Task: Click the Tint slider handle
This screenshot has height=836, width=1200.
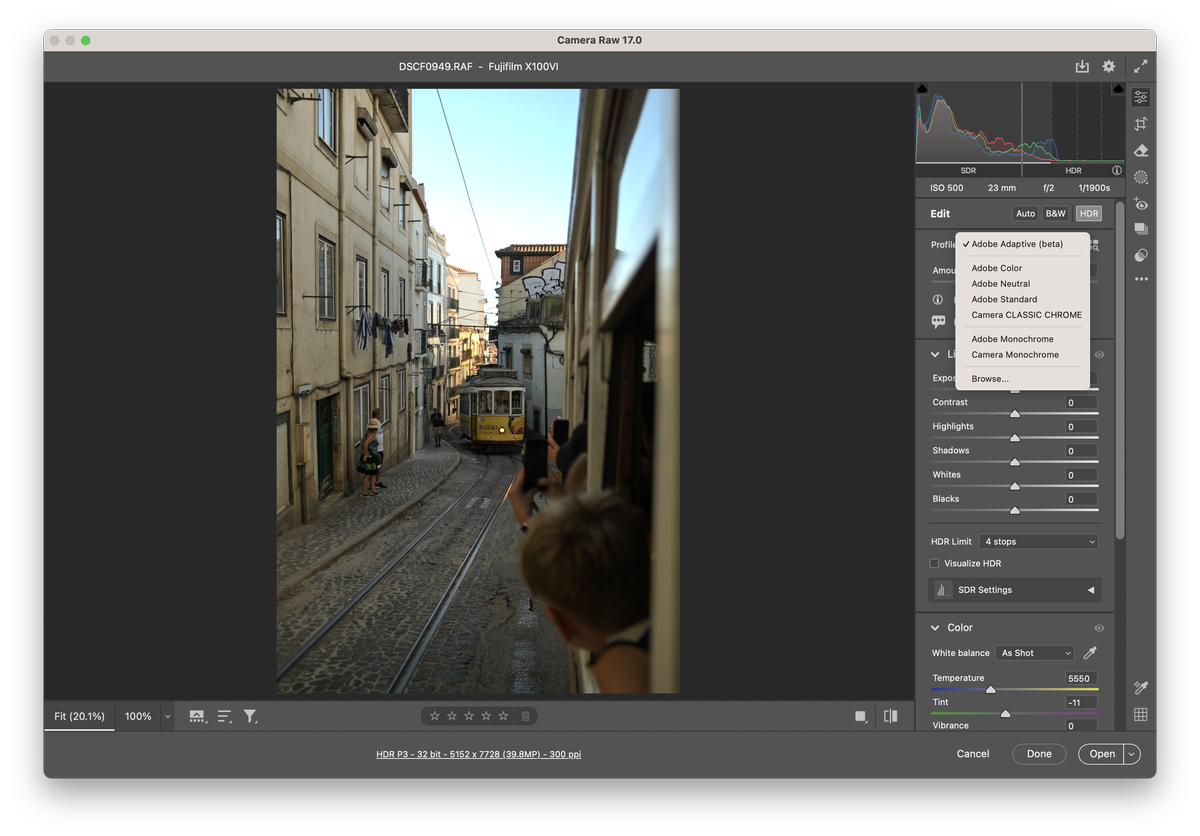Action: click(x=1005, y=714)
